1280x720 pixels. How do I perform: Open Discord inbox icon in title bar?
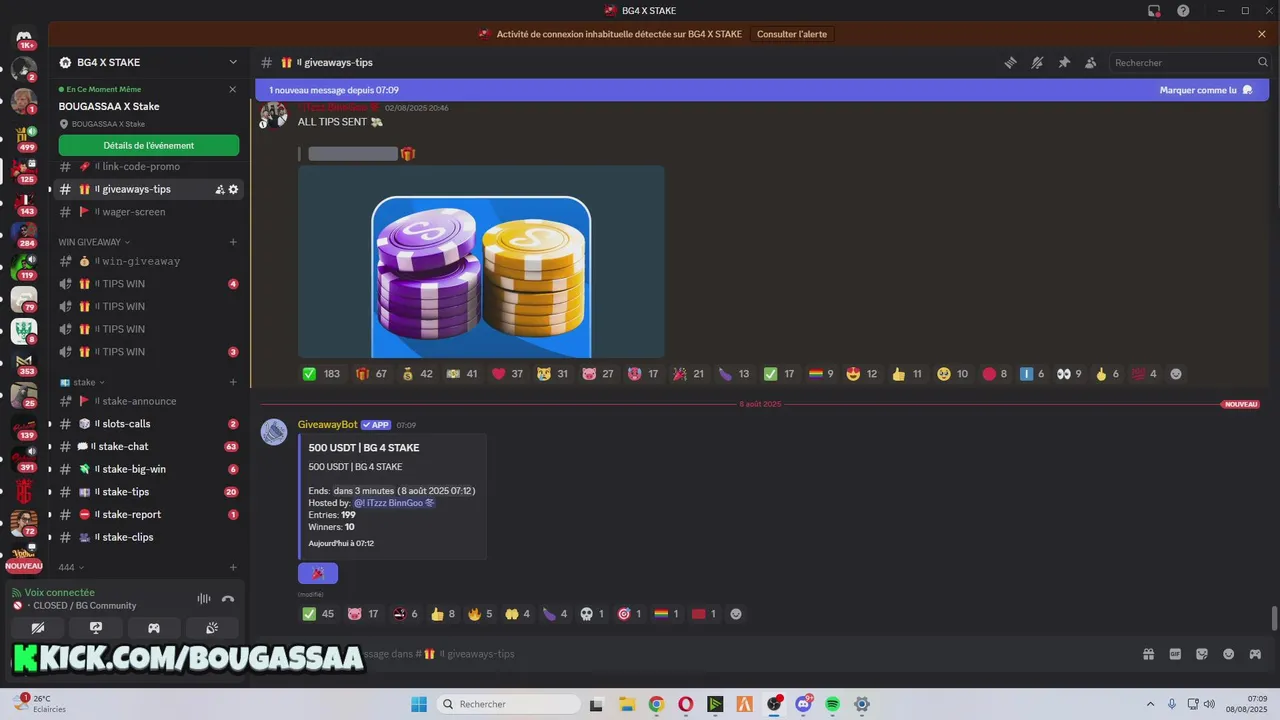pyautogui.click(x=1154, y=10)
